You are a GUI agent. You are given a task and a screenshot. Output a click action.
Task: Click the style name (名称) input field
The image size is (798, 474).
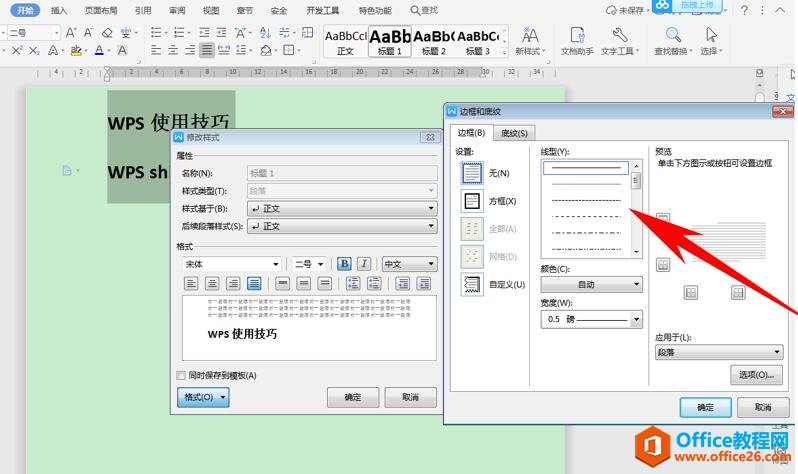[x=342, y=173]
